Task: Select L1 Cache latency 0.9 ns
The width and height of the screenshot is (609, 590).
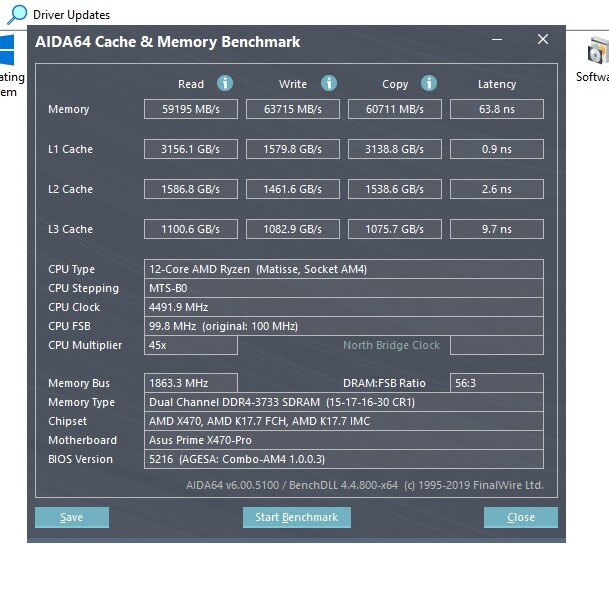Action: 497,149
